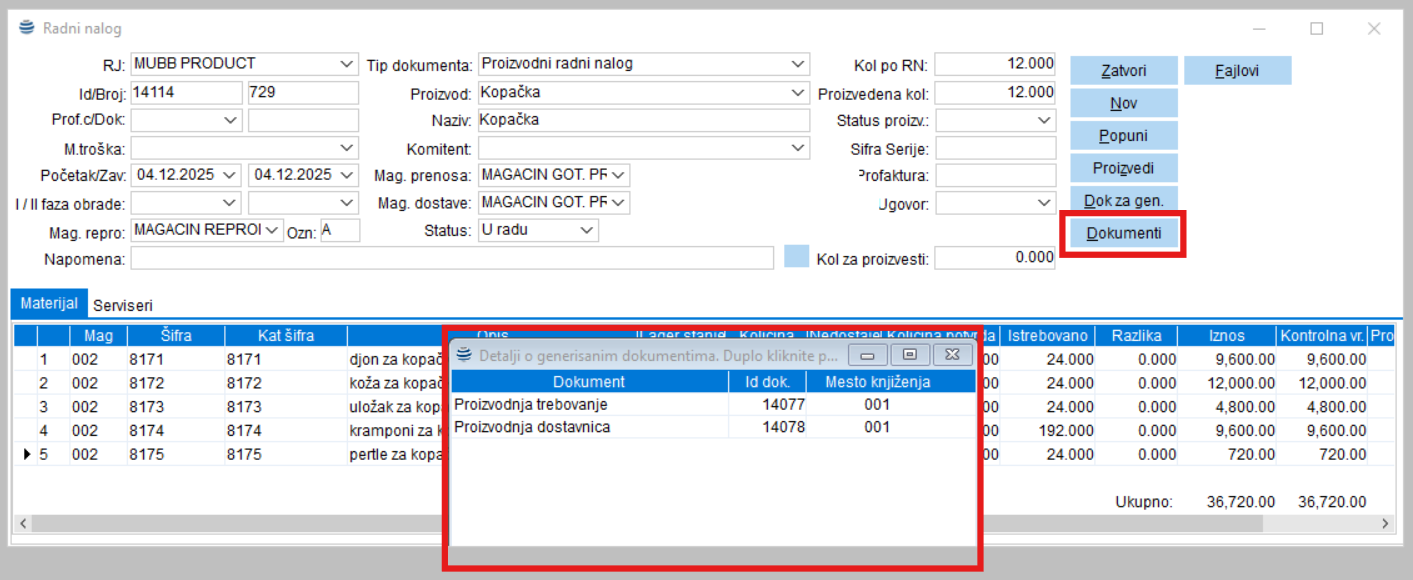Open the RJ dropdown showing MUBB PRODUCT

(347, 64)
